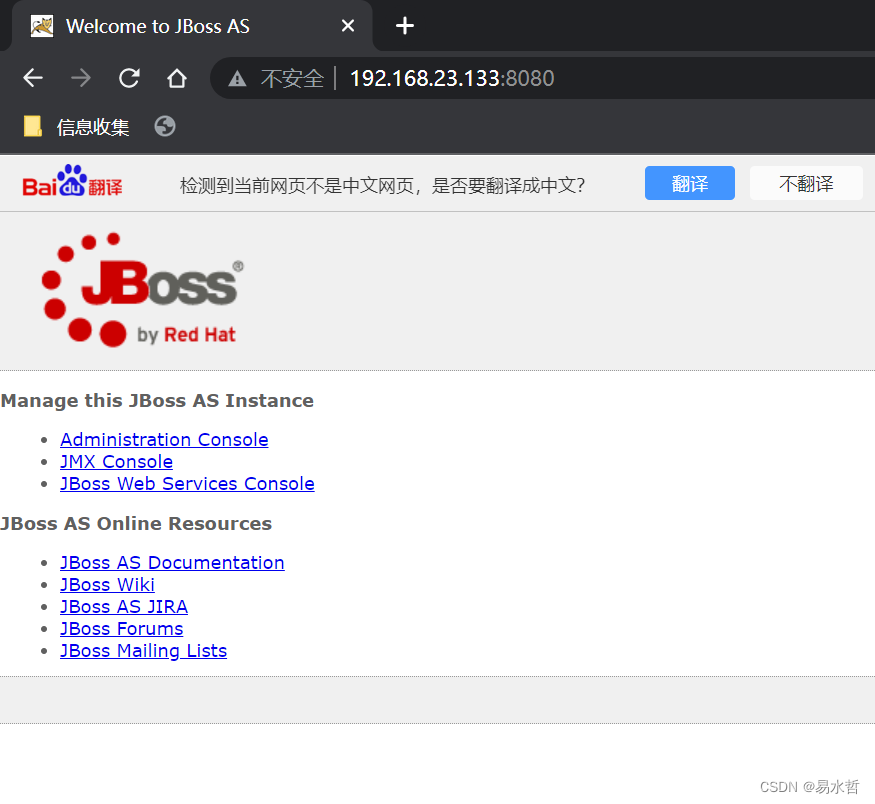
Task: Click the globe bookmark icon
Action: tap(165, 127)
